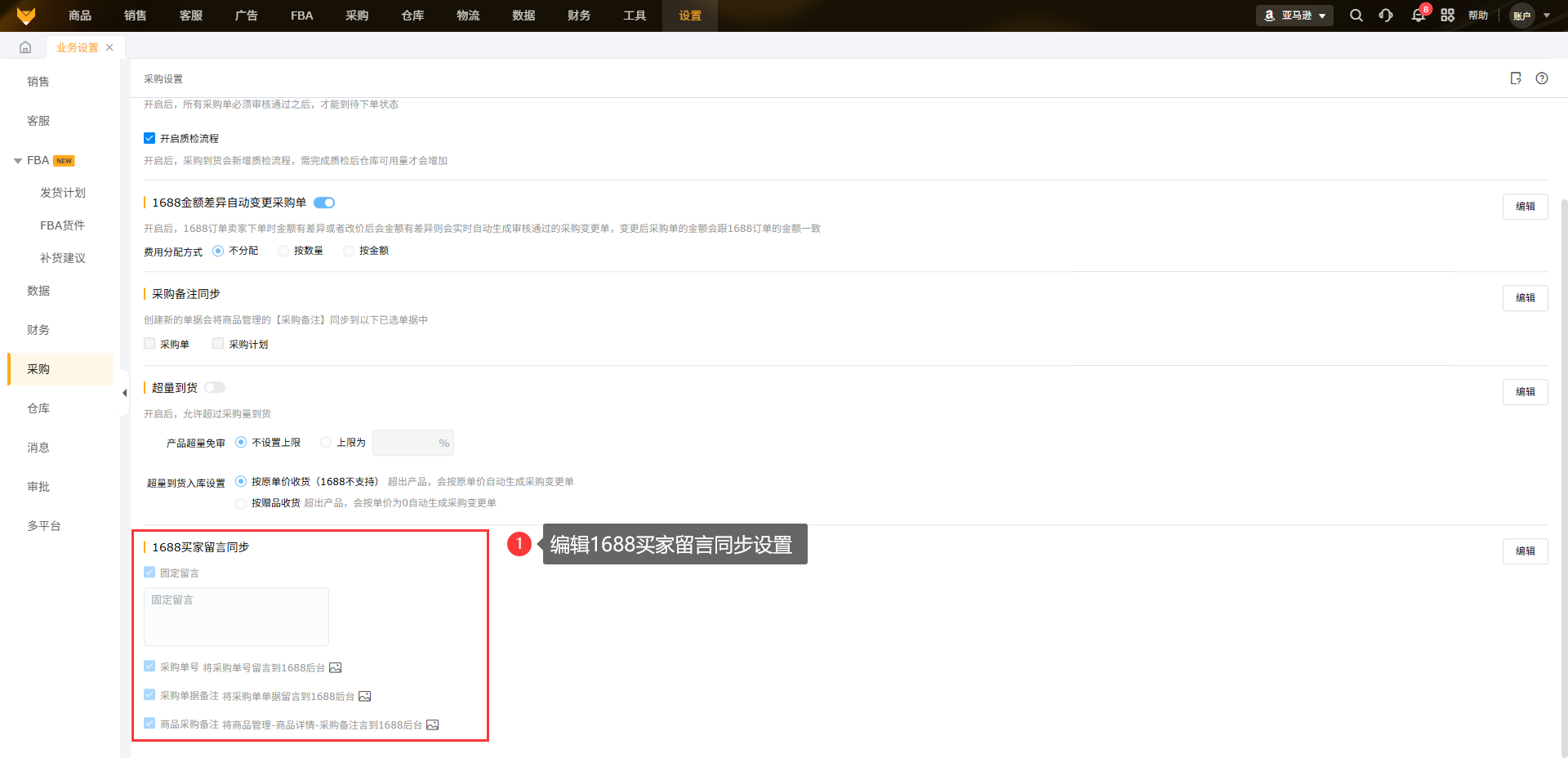Open 客服 top menu

coord(191,16)
